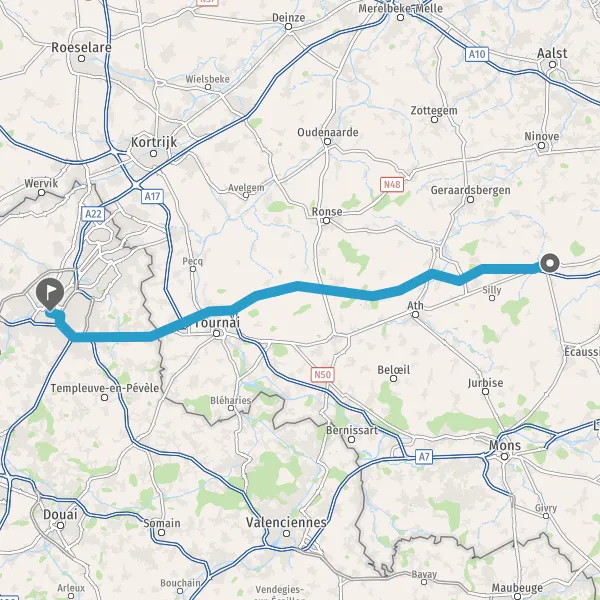Click the A7 motorway shield
Viewport: 600px width, 600px height.
click(x=424, y=457)
